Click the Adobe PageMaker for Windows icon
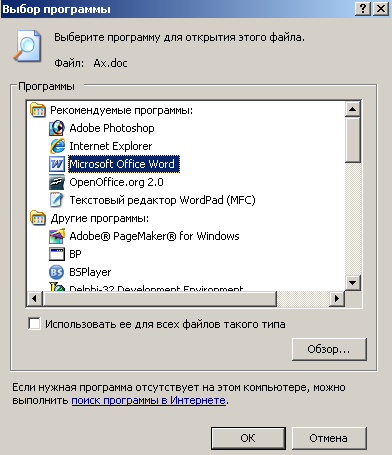The image size is (392, 455). pos(57,236)
